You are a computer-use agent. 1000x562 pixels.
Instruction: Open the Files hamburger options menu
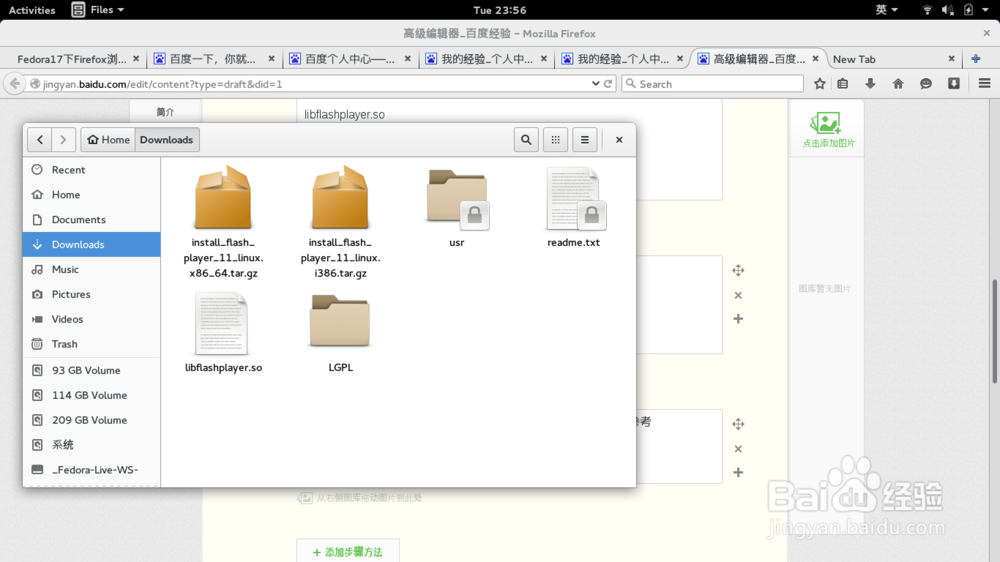pyautogui.click(x=585, y=140)
